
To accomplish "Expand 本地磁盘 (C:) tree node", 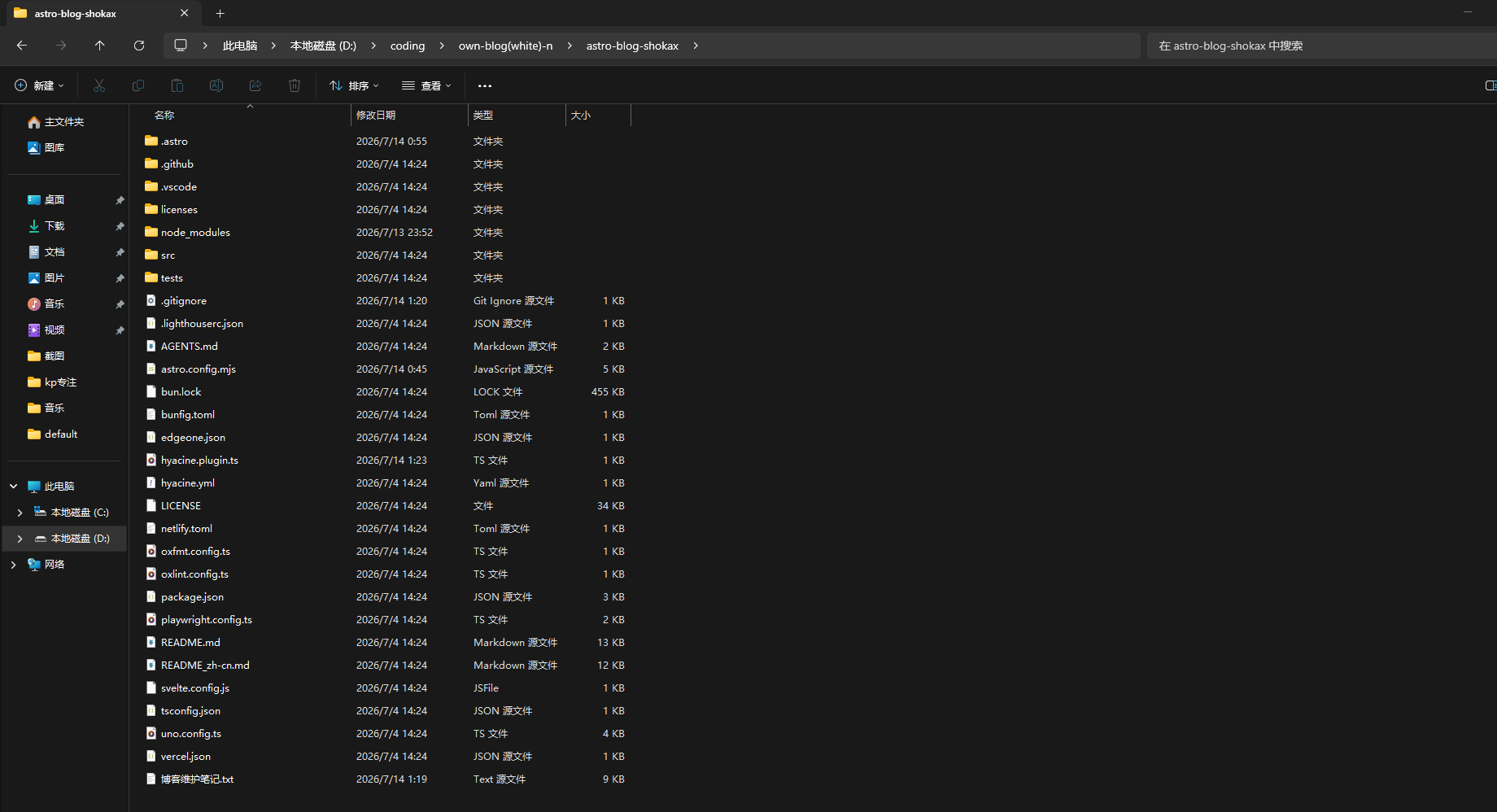I will (20, 513).
